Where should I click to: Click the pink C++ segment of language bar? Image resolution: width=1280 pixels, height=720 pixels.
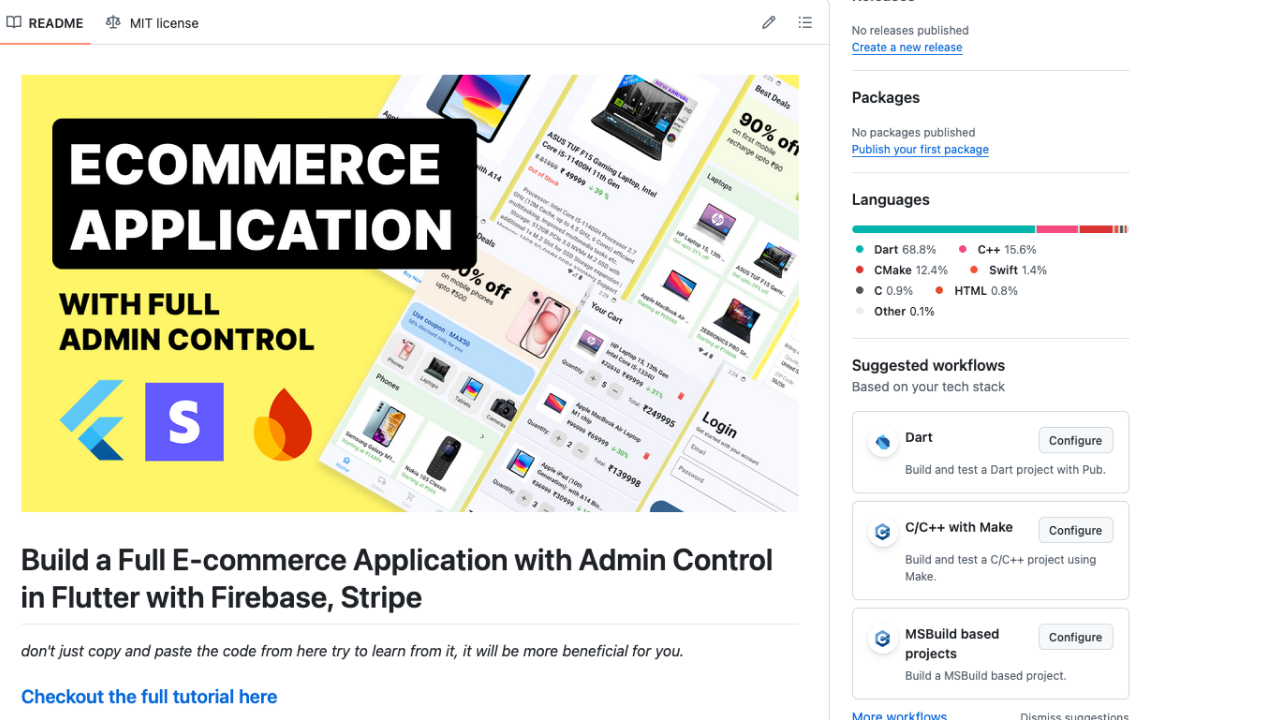1057,230
